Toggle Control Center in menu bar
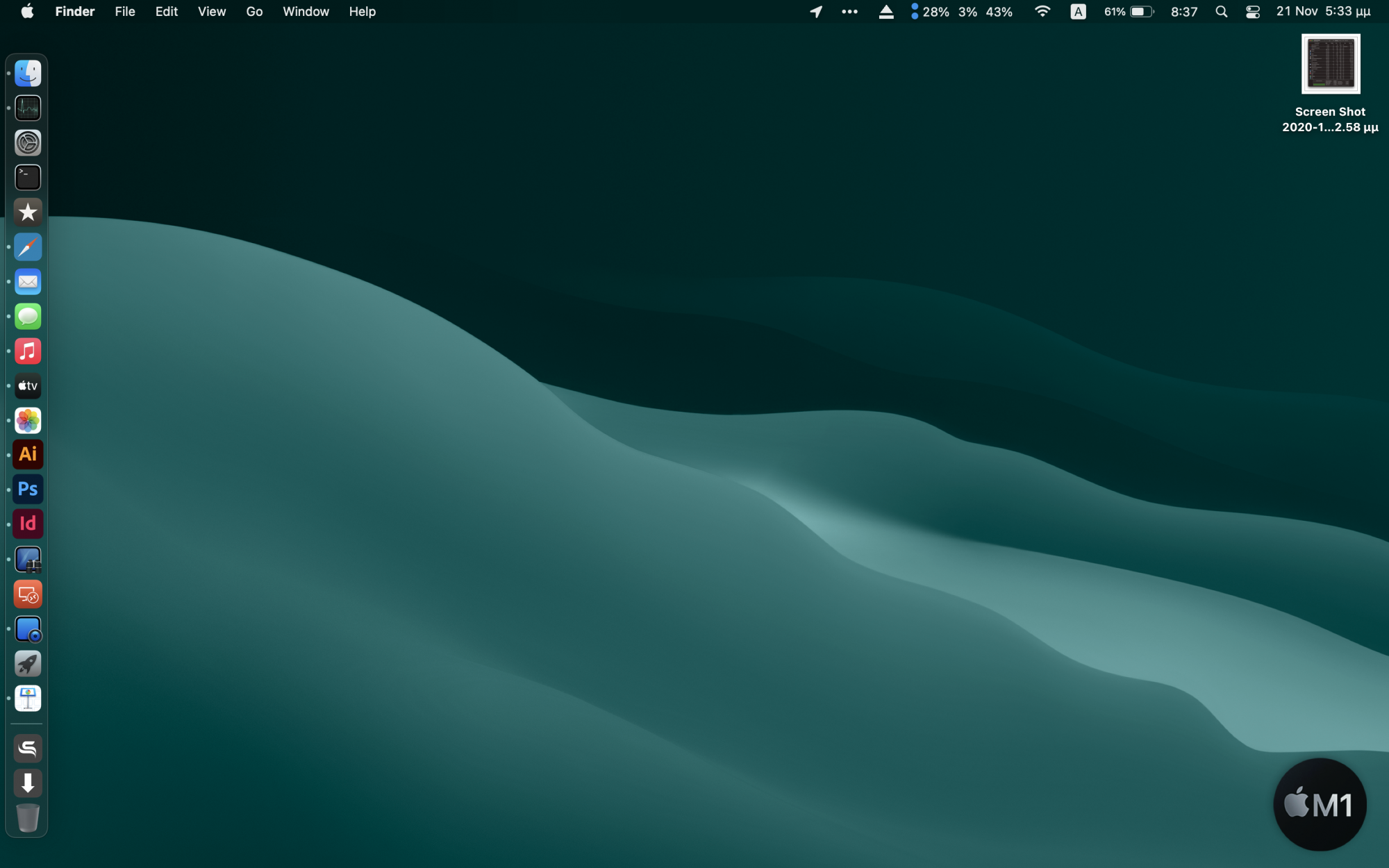 click(x=1253, y=12)
